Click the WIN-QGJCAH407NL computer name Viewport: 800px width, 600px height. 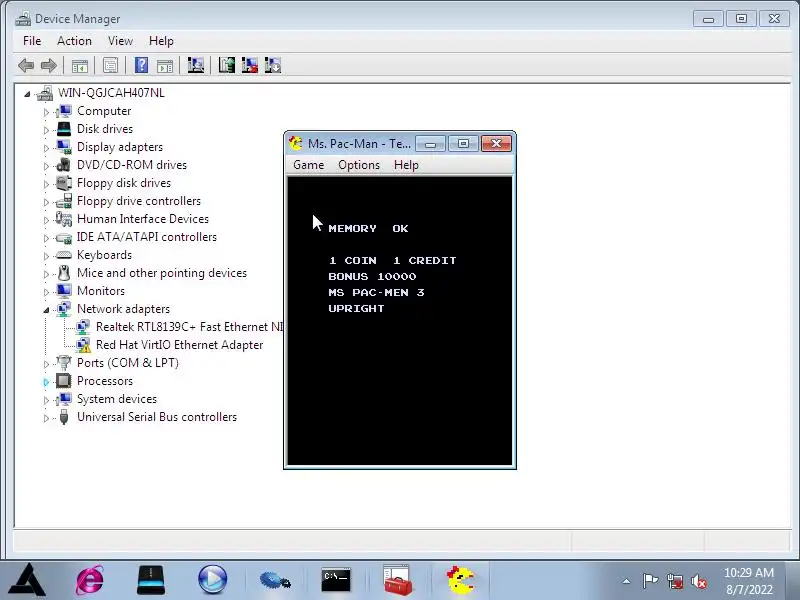pyautogui.click(x=111, y=92)
